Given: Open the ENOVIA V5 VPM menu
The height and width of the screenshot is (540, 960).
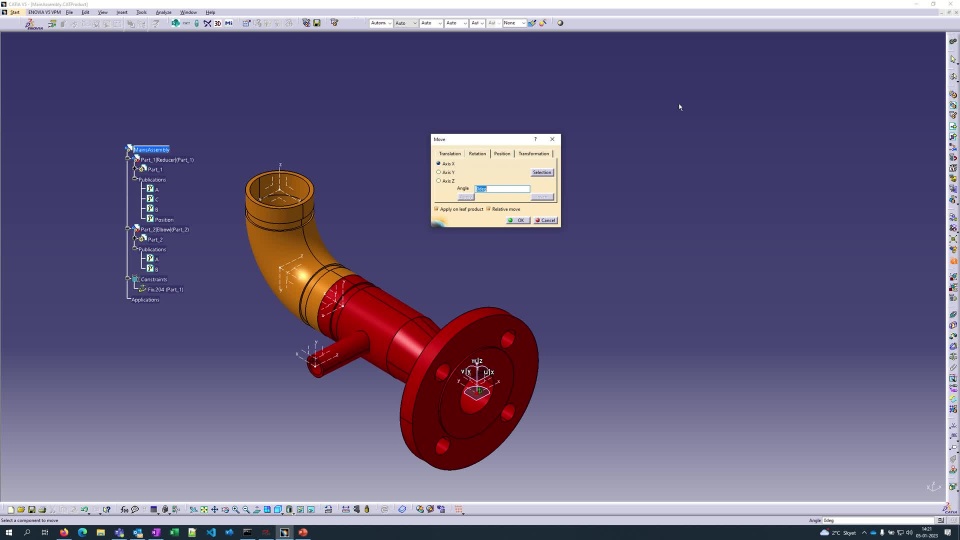Looking at the screenshot, I should (44, 12).
